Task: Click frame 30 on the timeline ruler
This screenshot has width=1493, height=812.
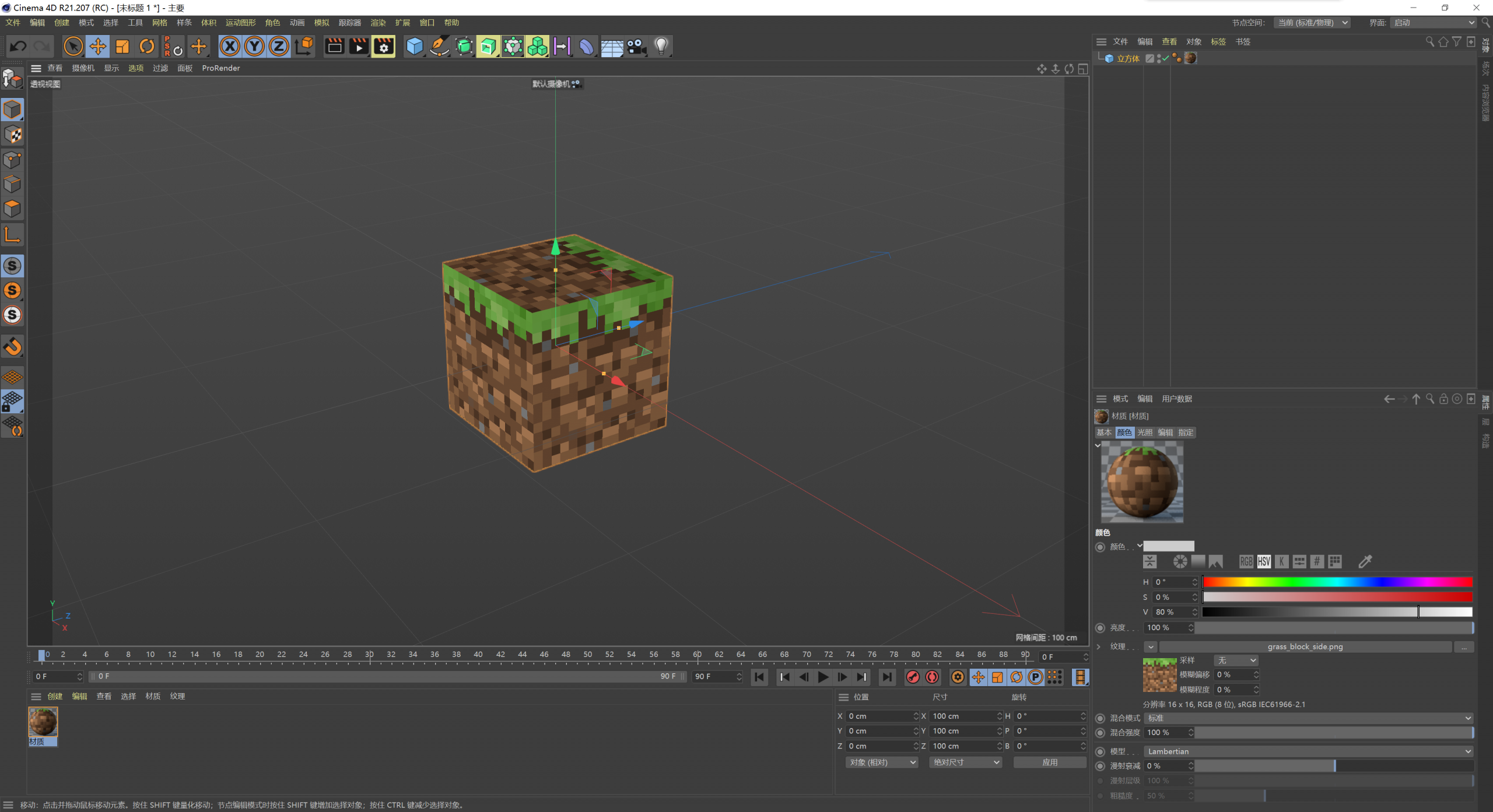Action: [369, 655]
